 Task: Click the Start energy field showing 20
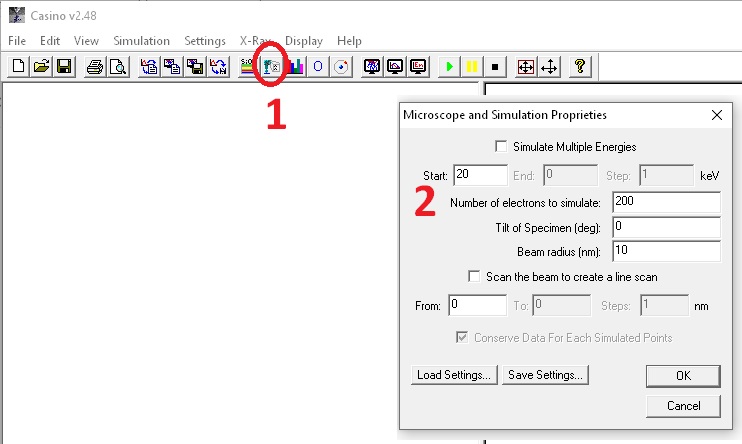pos(481,175)
